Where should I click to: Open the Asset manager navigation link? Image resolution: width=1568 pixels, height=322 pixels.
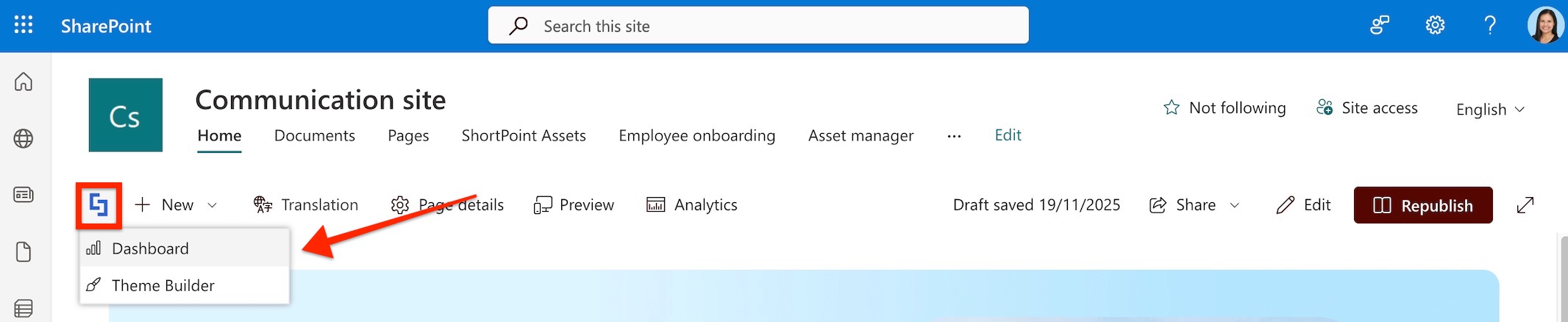click(860, 136)
